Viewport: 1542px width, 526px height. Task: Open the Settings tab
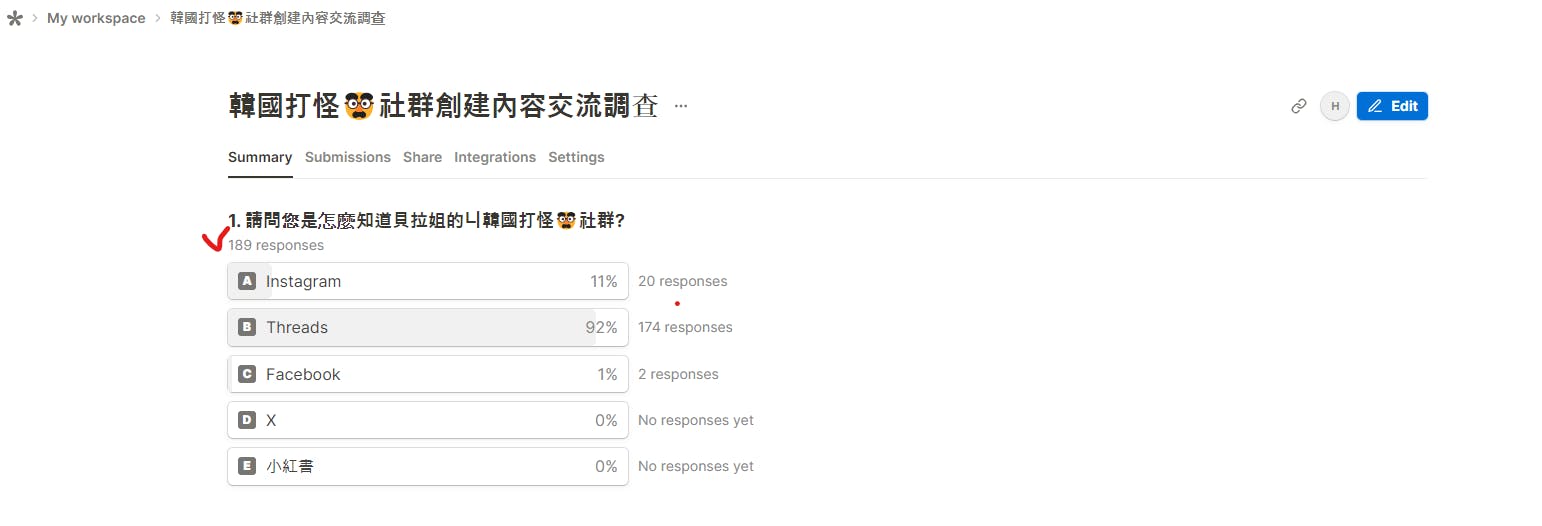(576, 157)
